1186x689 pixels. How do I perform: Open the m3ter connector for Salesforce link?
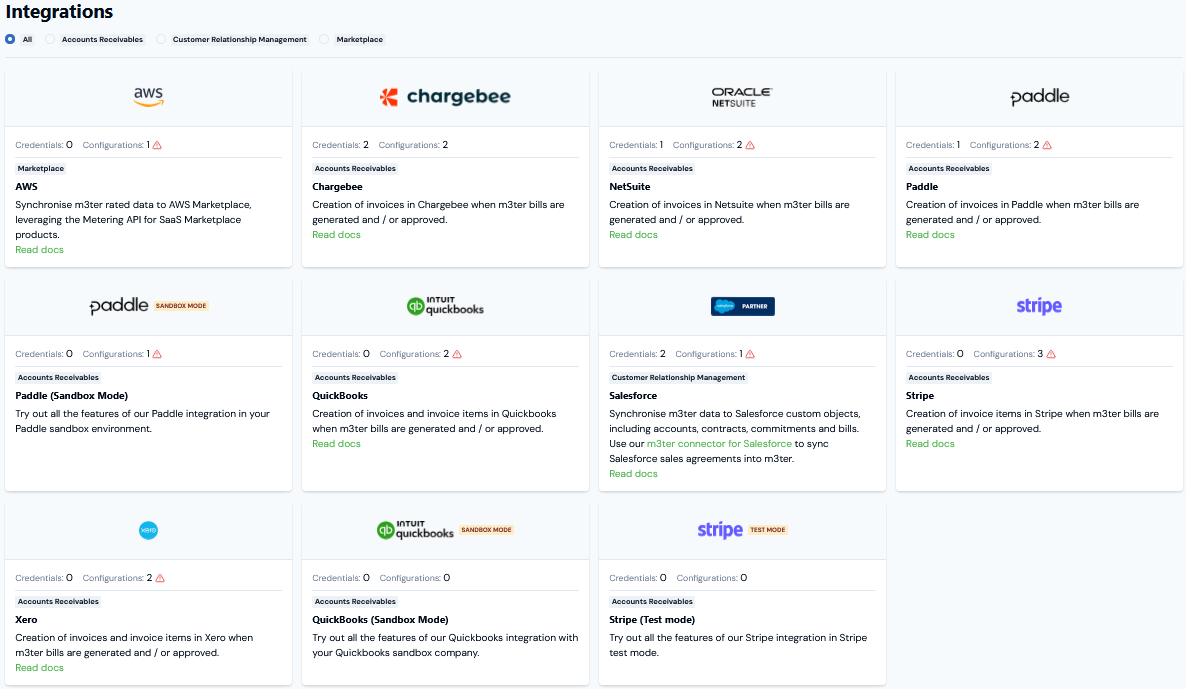pyautogui.click(x=719, y=443)
